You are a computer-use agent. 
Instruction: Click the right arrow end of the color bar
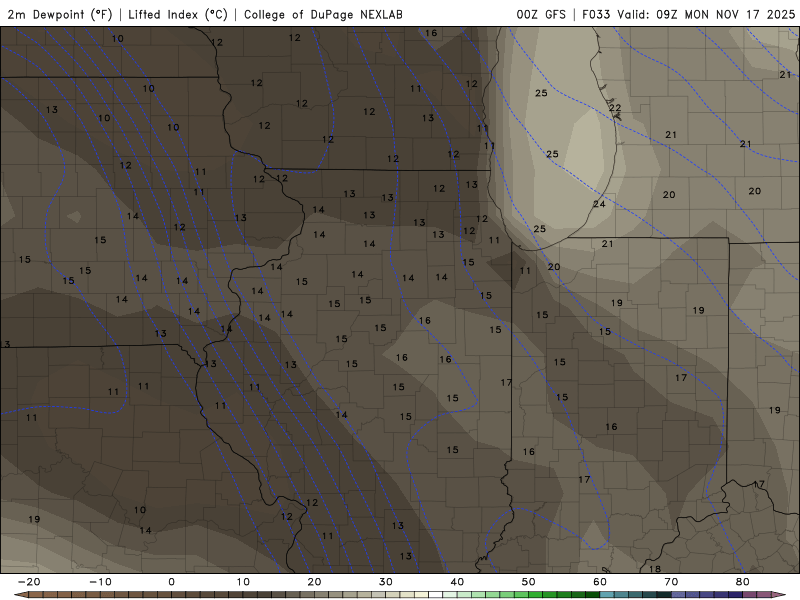[780, 595]
